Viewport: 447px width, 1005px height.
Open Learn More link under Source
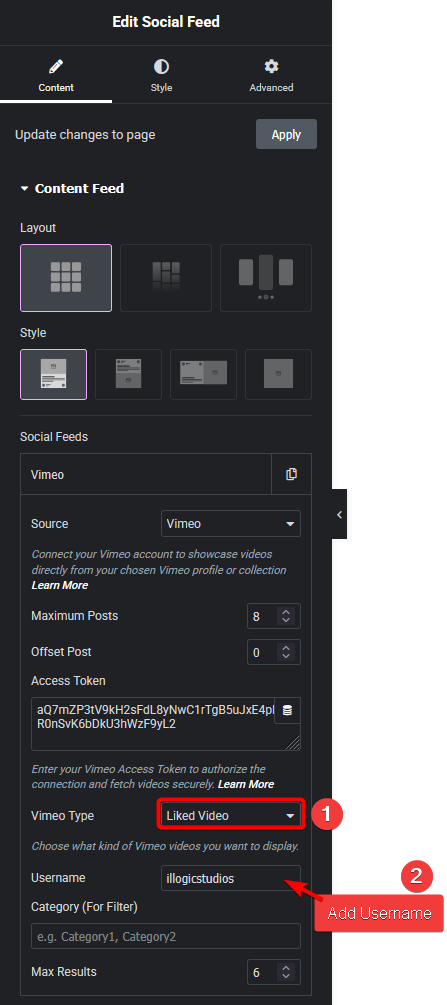pos(60,585)
